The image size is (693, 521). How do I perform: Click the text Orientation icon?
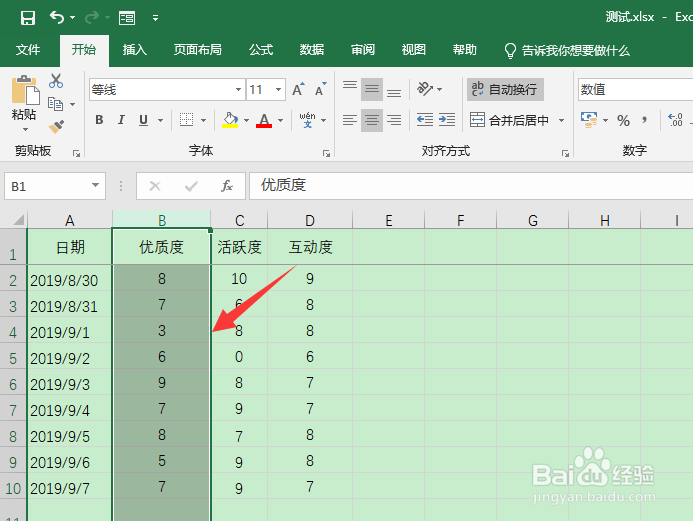pyautogui.click(x=425, y=89)
